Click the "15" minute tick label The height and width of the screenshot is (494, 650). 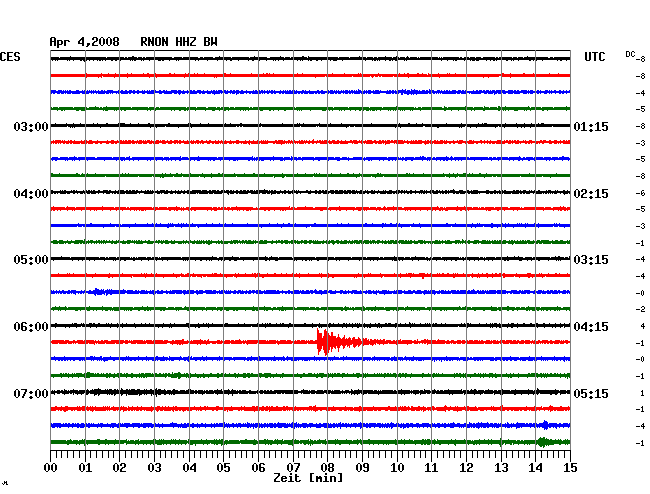(570, 468)
